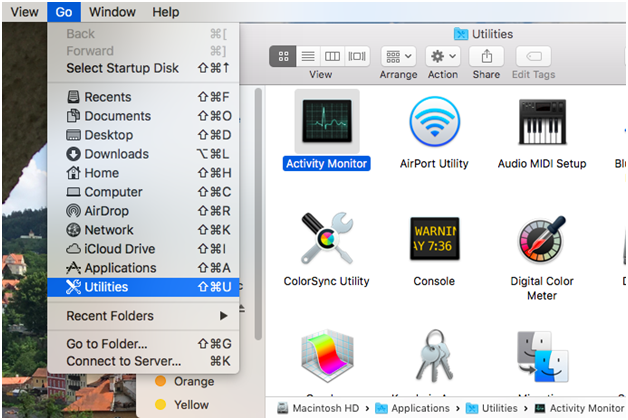Open the Console app icon
Screen dimensions: 628x420
click(x=435, y=239)
